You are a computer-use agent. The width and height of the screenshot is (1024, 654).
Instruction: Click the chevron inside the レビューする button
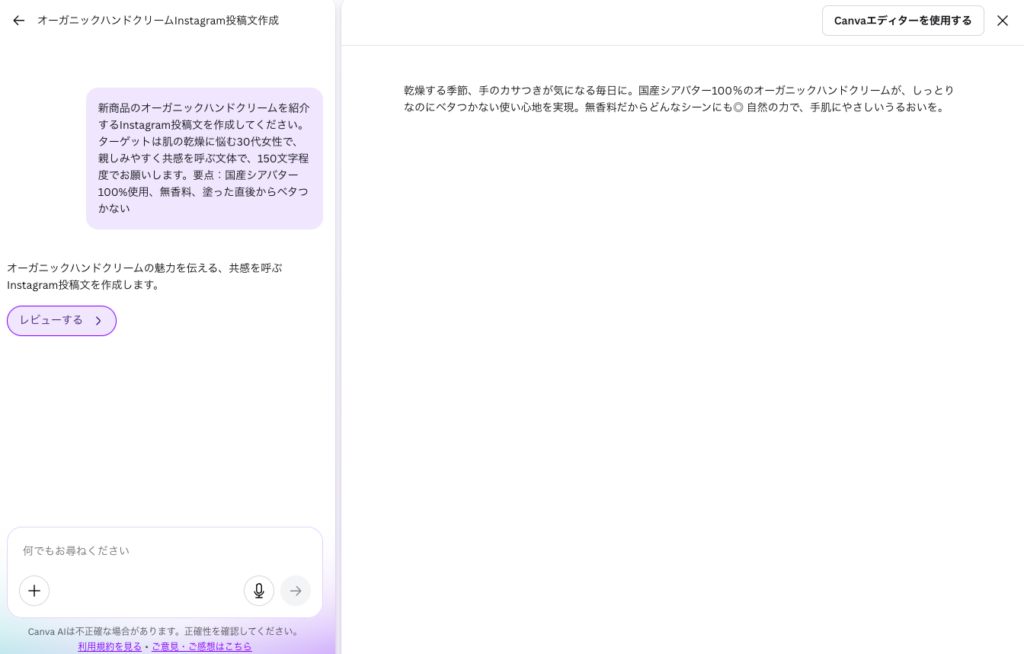[x=98, y=321]
